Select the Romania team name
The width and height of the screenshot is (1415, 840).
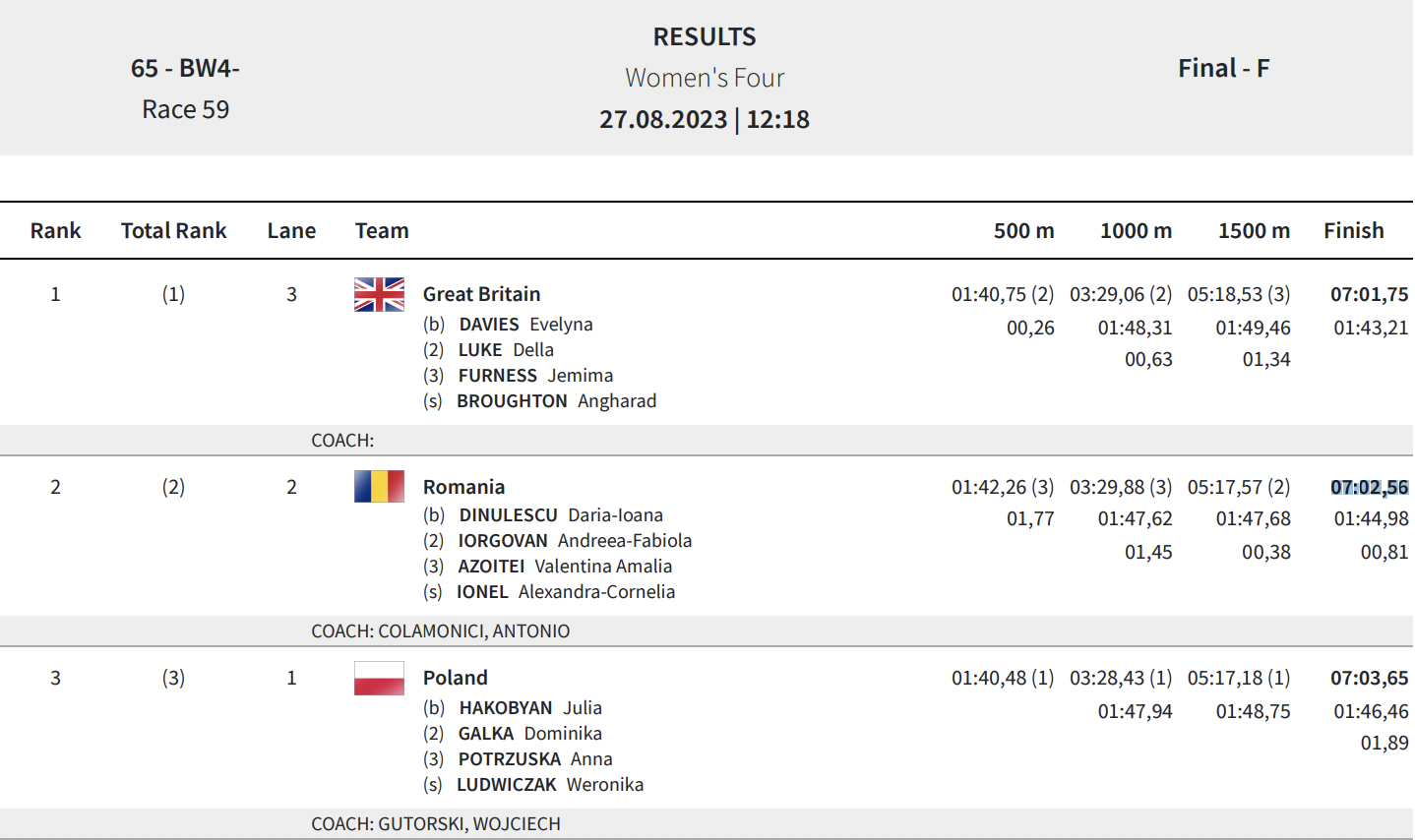(x=463, y=487)
